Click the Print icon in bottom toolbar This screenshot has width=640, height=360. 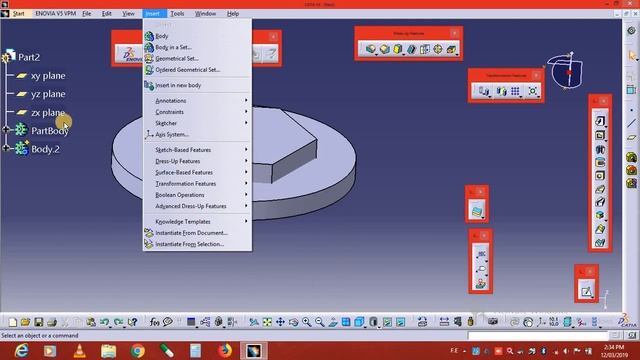[x=51, y=322]
